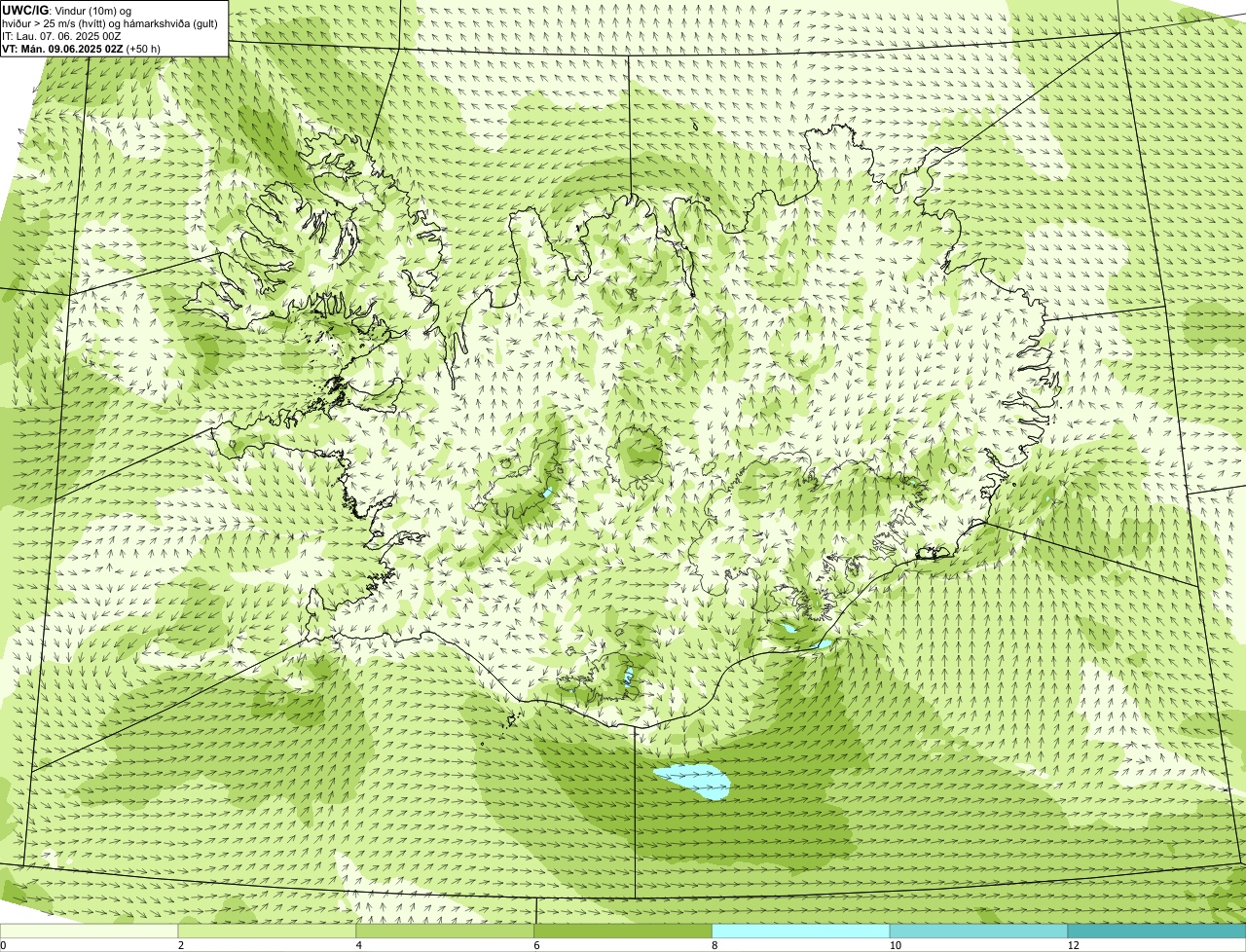1246x952 pixels.
Task: Click the legend segment above 12 m/s
Action: [1156, 931]
